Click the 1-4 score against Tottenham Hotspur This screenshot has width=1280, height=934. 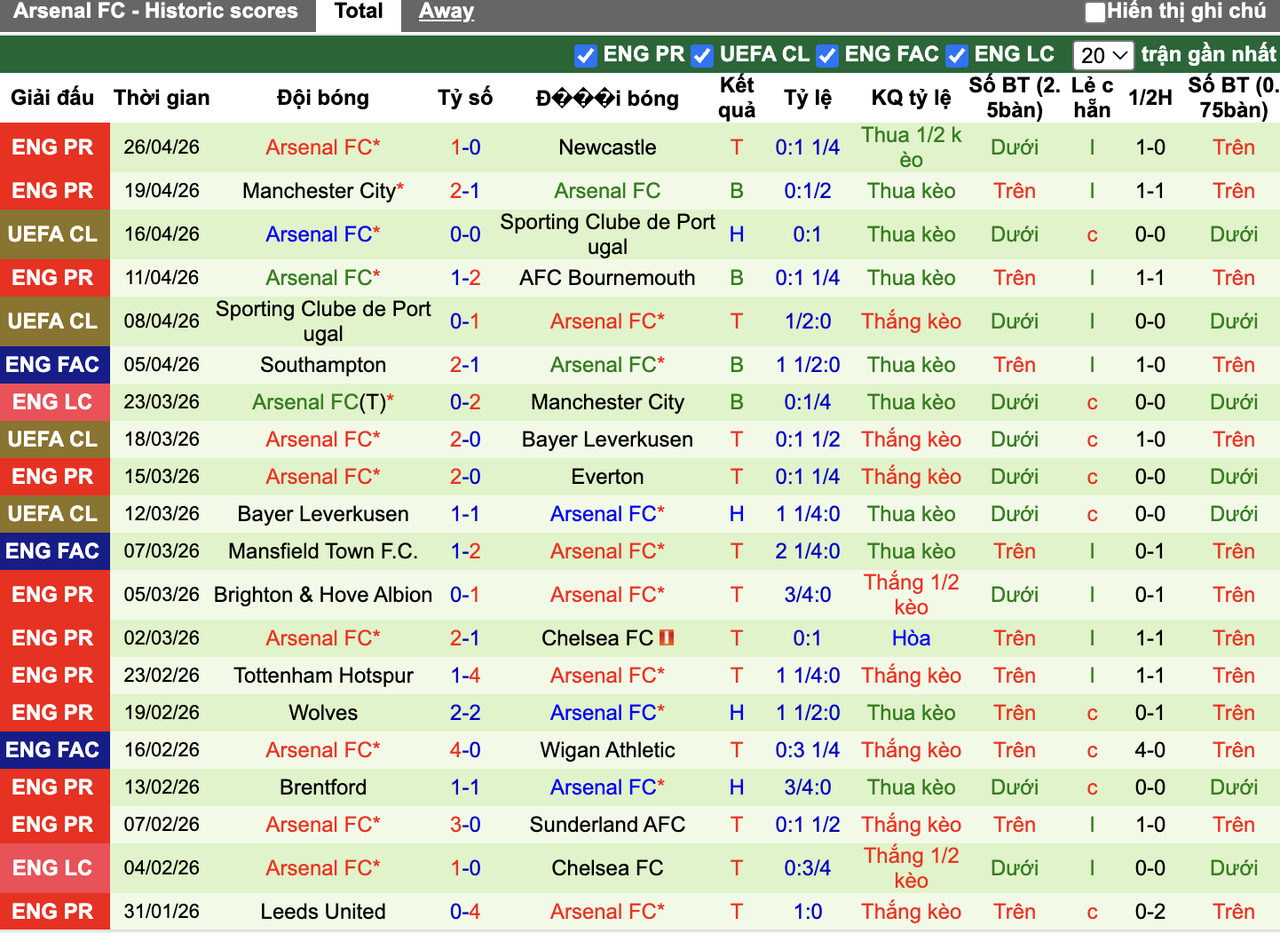pos(465,675)
